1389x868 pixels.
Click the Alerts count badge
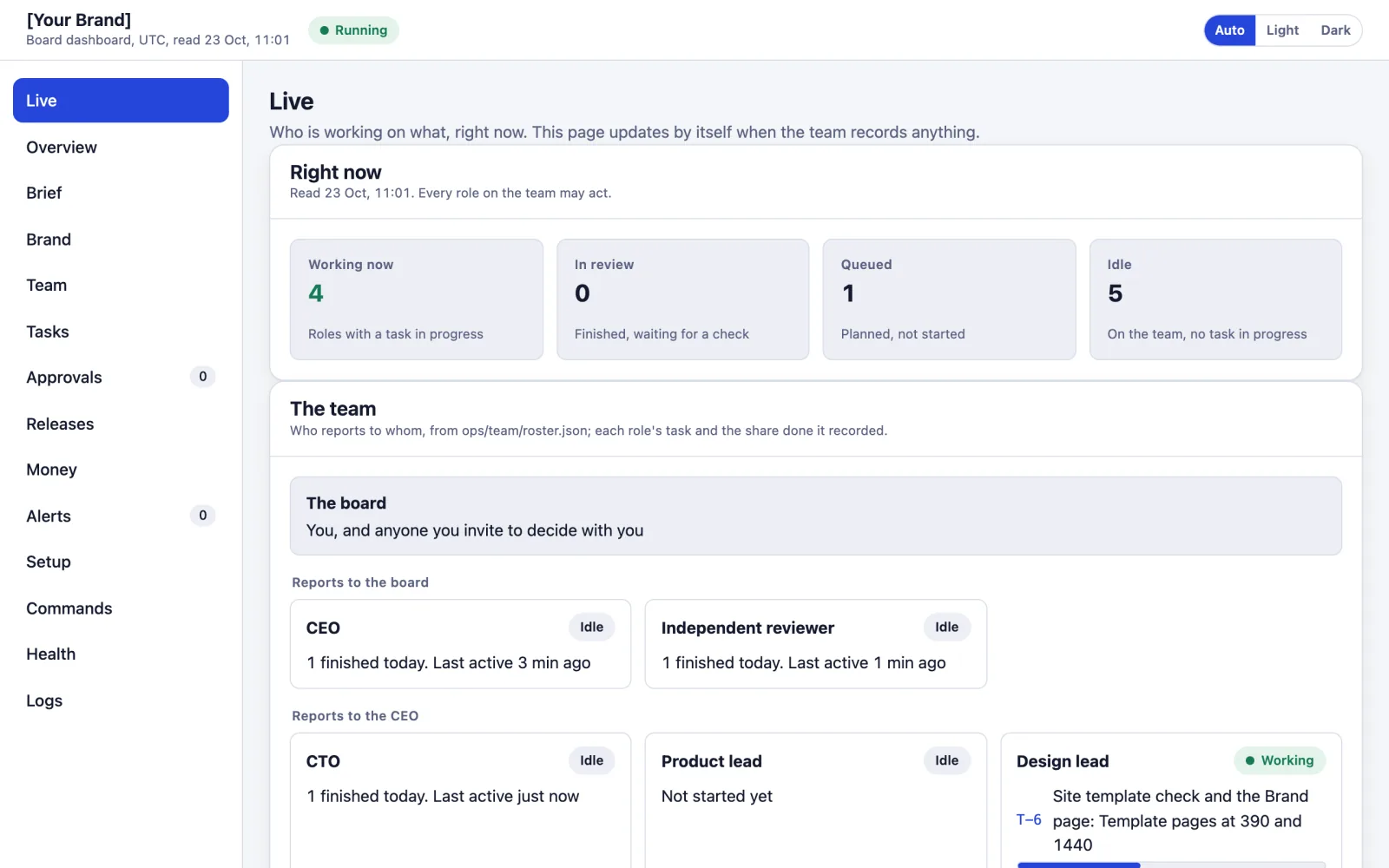[202, 516]
